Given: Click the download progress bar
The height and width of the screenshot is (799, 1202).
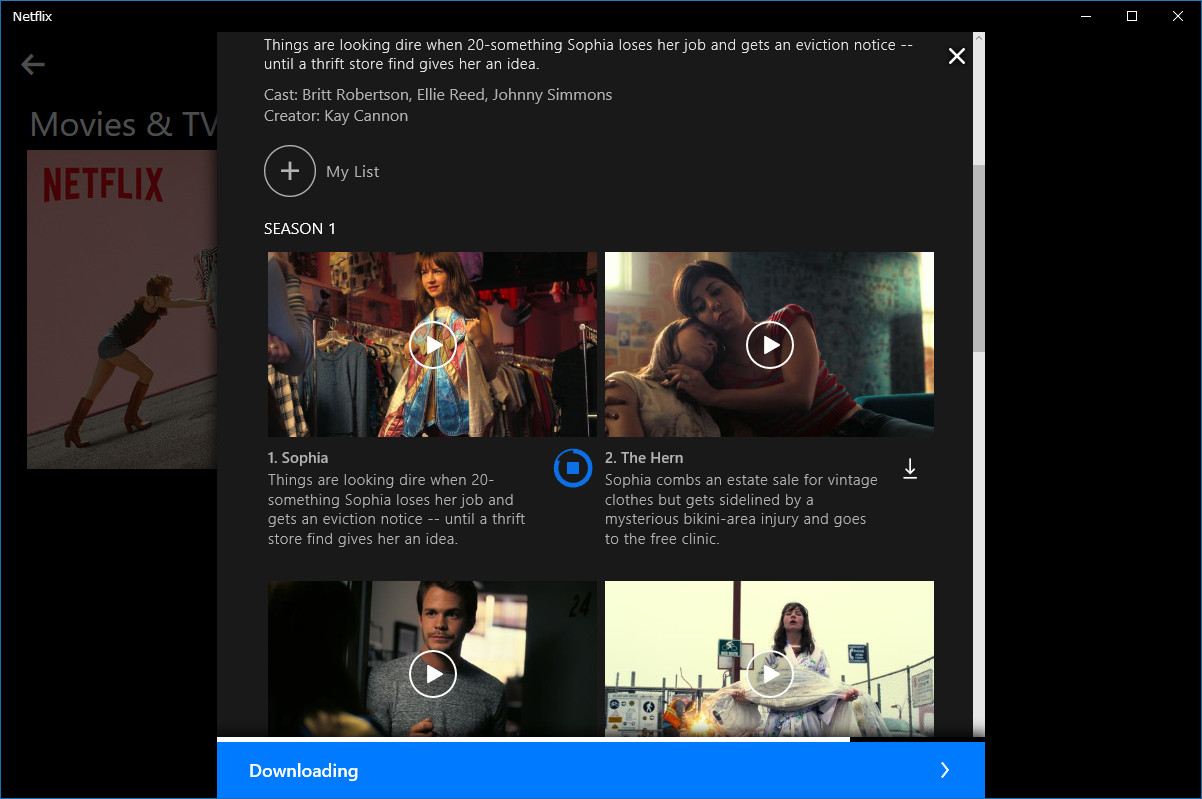Looking at the screenshot, I should pos(601,739).
